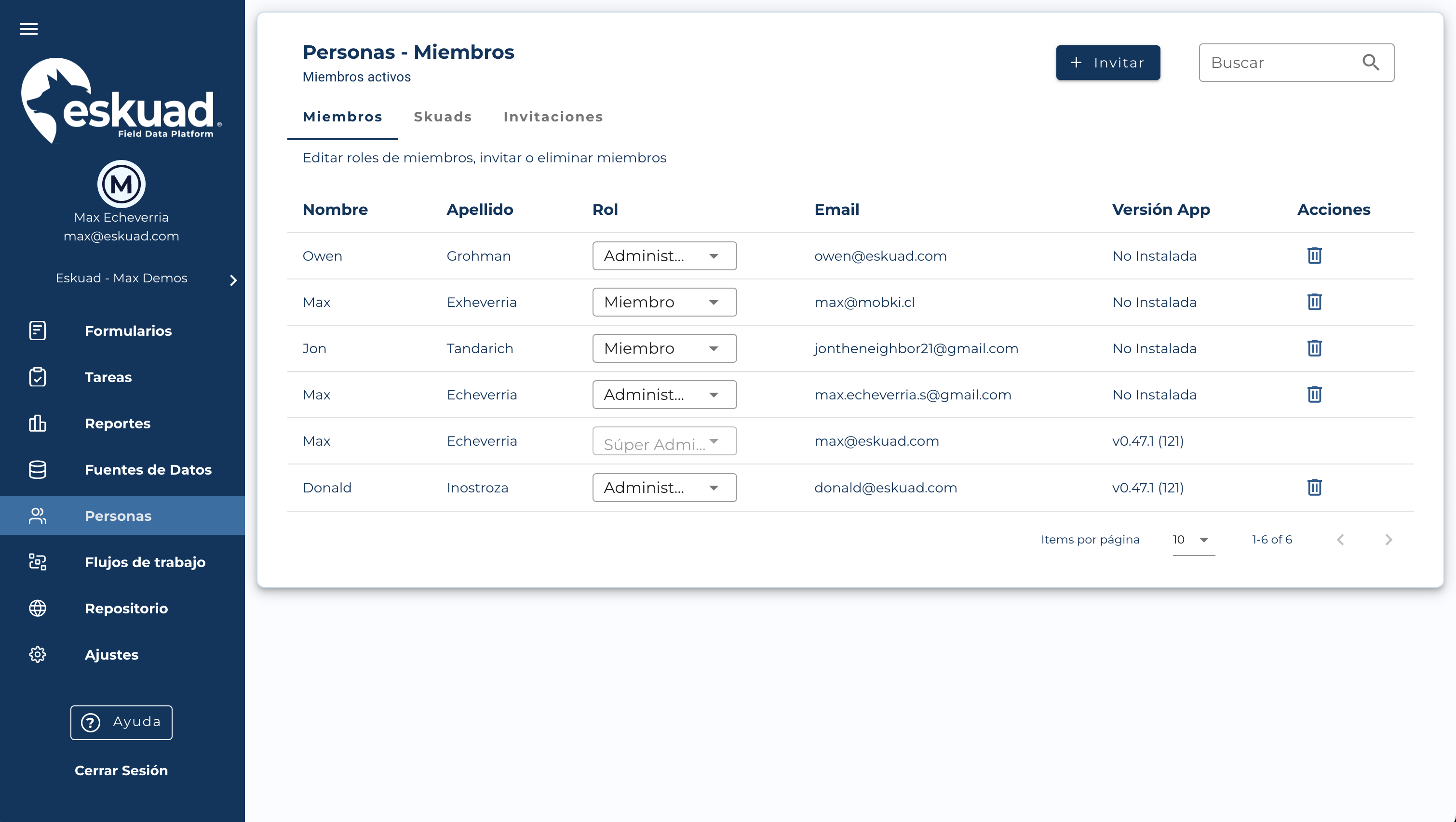Click Cerrar Sesión to log out

[121, 770]
